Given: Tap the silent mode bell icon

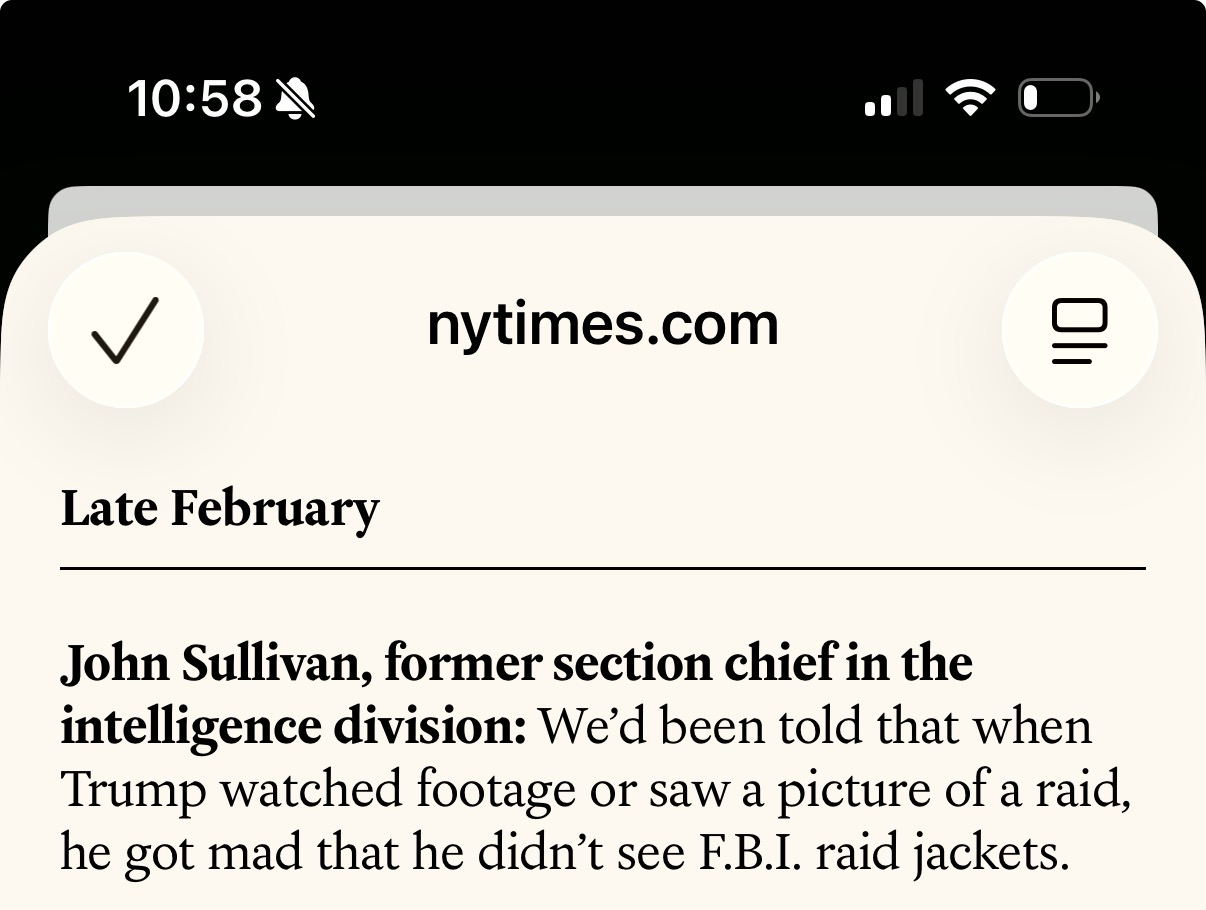Looking at the screenshot, I should tap(295, 98).
